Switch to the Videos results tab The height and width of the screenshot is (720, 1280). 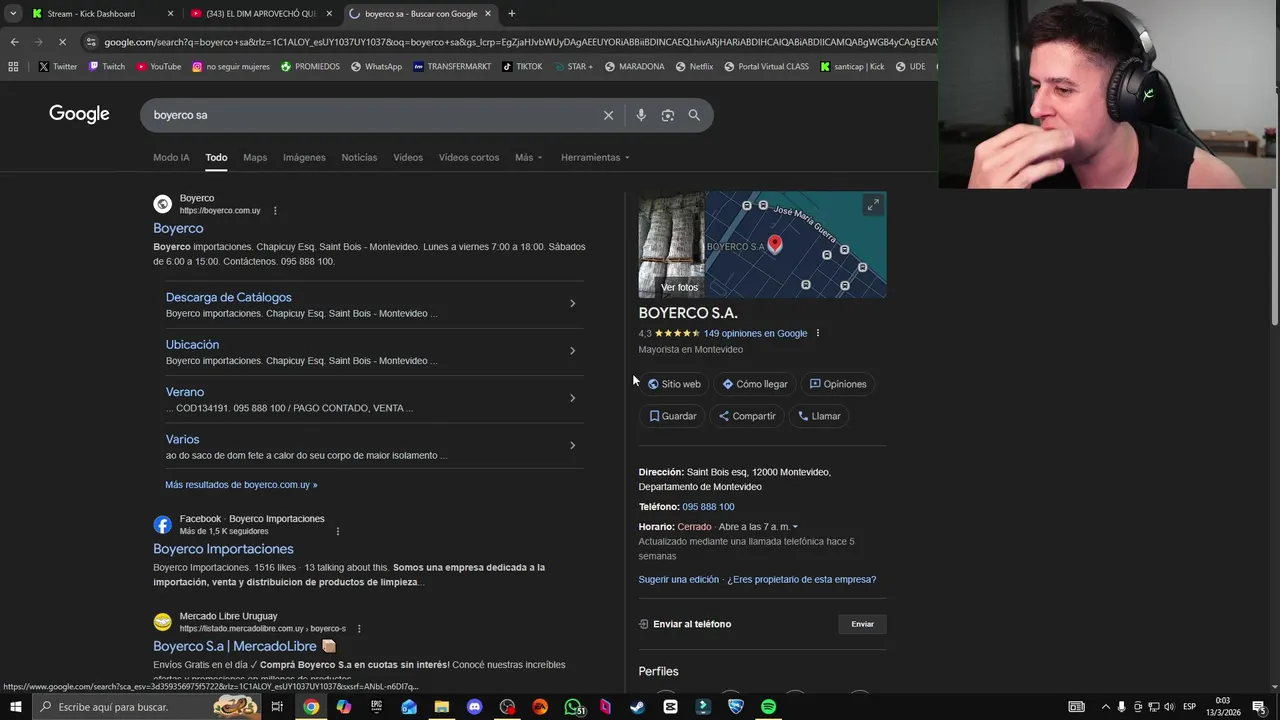(408, 157)
